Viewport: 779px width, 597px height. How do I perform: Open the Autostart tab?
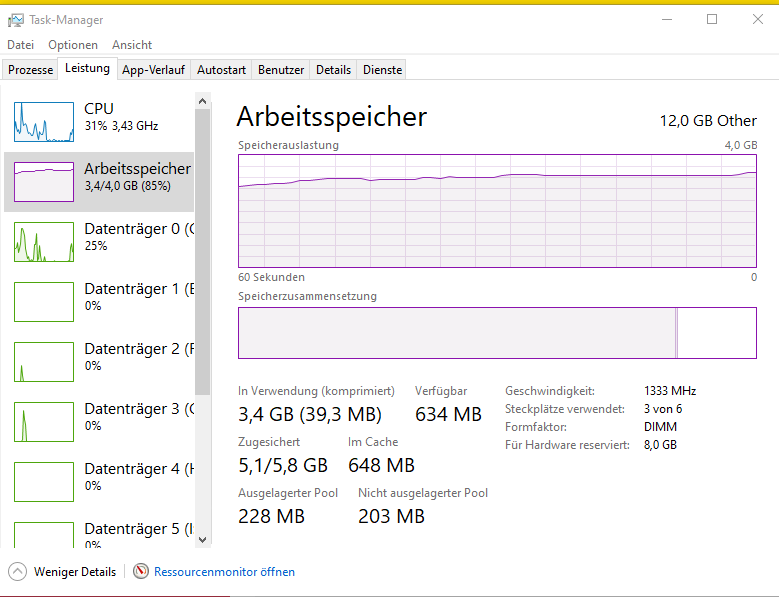tap(221, 70)
